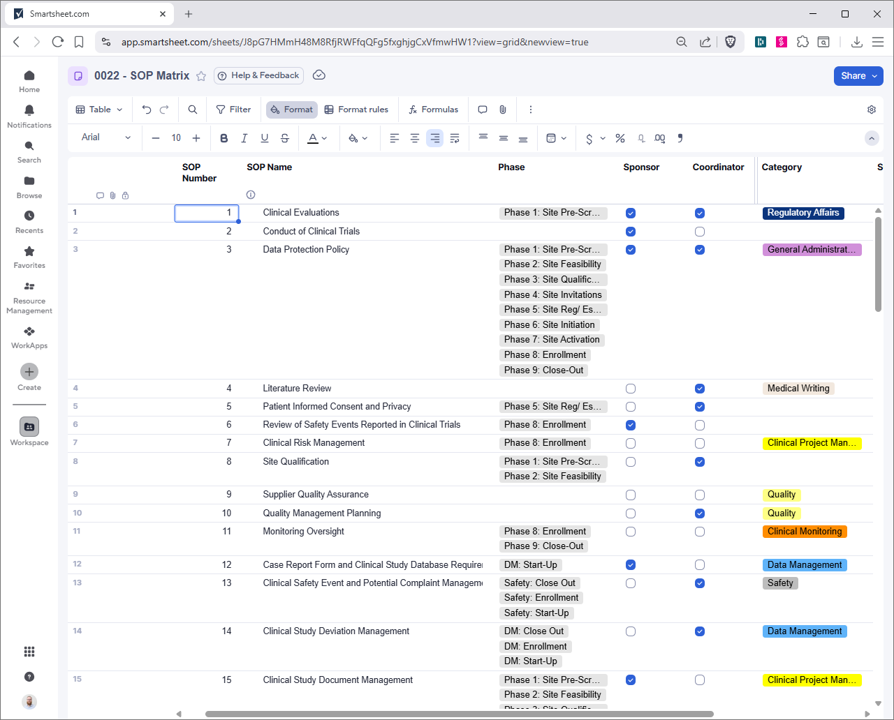Apply strikethrough formatting

point(285,138)
